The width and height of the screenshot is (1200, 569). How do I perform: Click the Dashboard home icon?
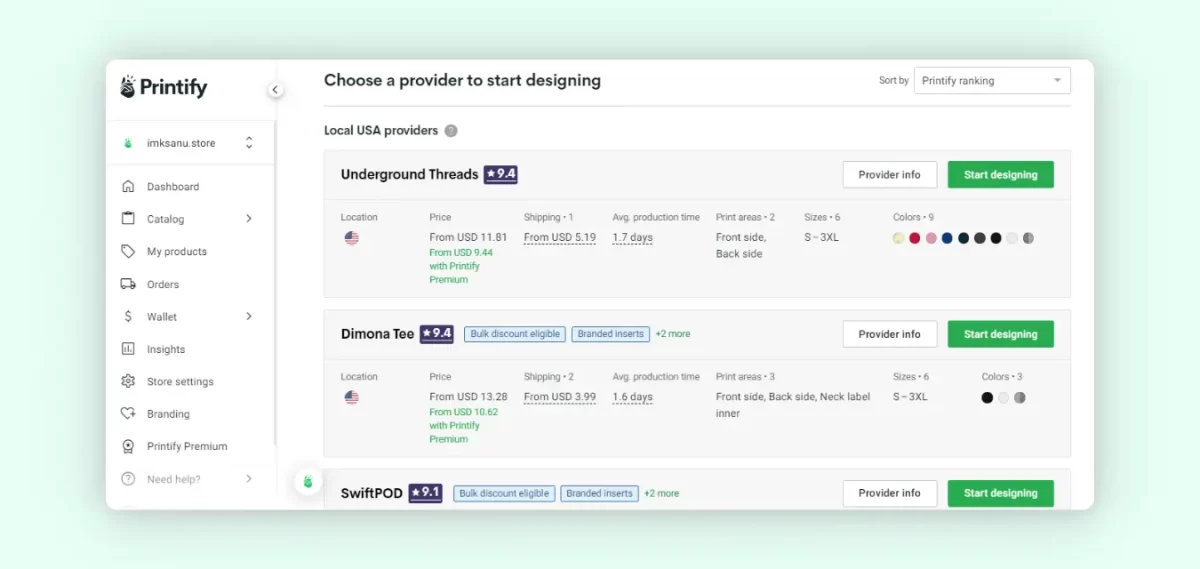tap(128, 186)
